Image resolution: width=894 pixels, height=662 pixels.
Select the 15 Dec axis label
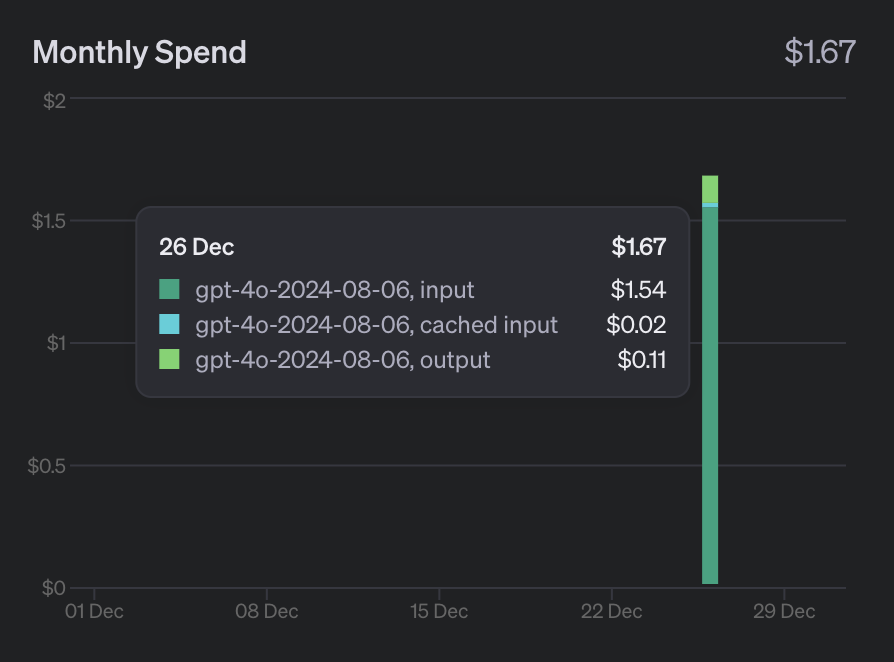coord(439,611)
